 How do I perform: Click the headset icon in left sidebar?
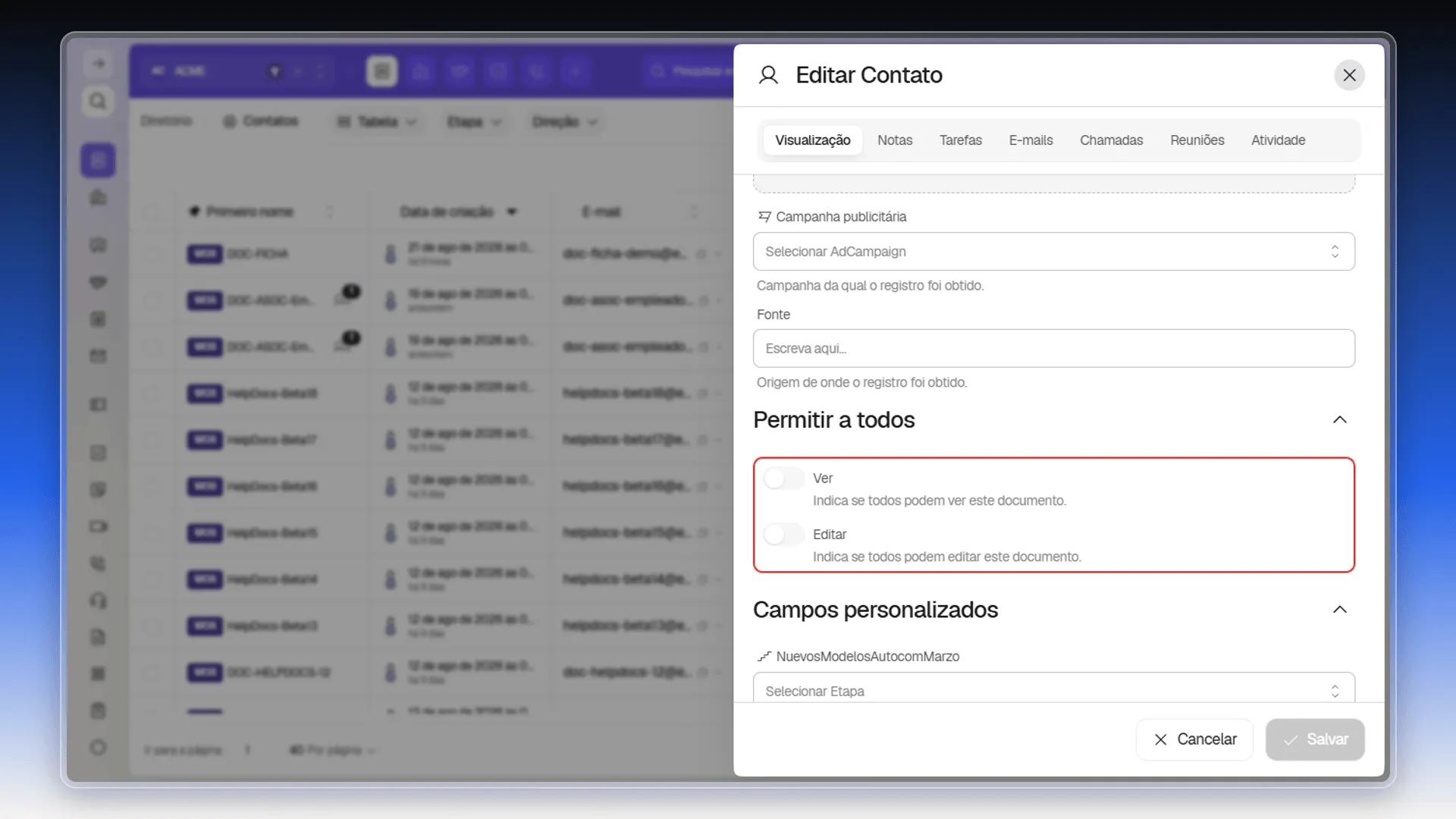(x=98, y=601)
